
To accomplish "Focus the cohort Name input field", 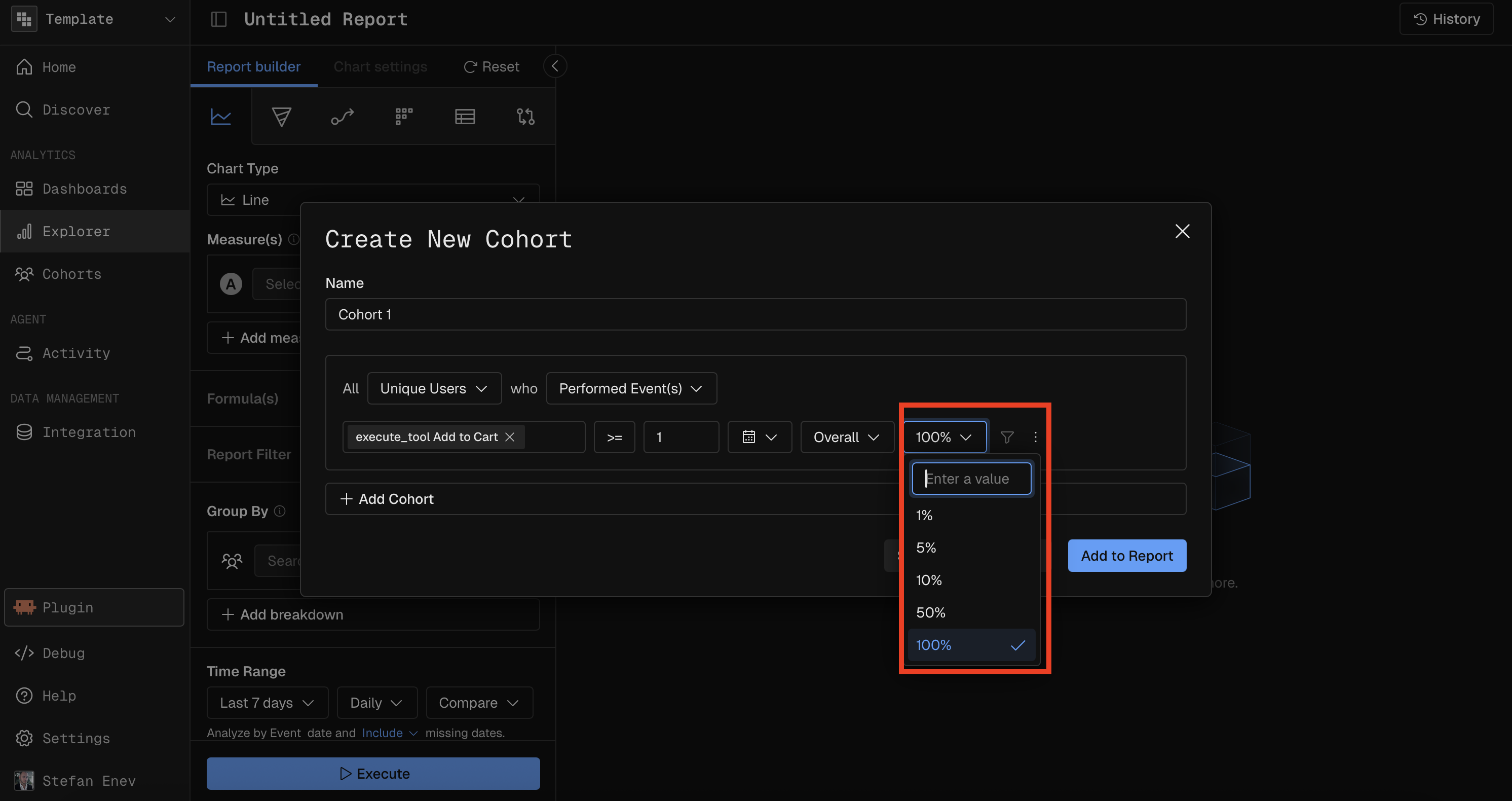I will [x=756, y=314].
